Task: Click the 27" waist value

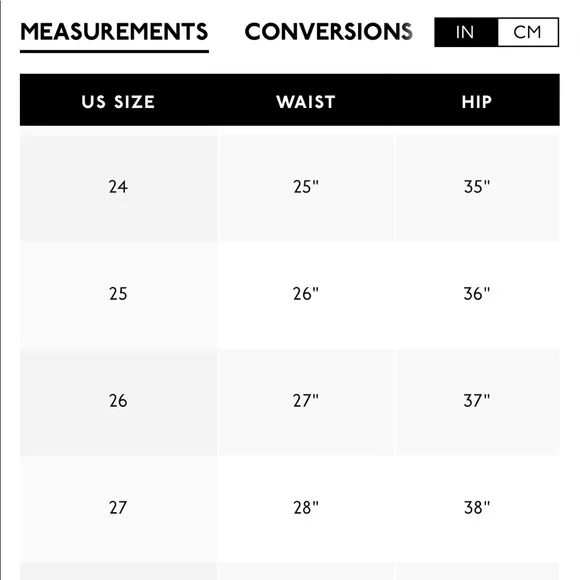Action: (306, 401)
